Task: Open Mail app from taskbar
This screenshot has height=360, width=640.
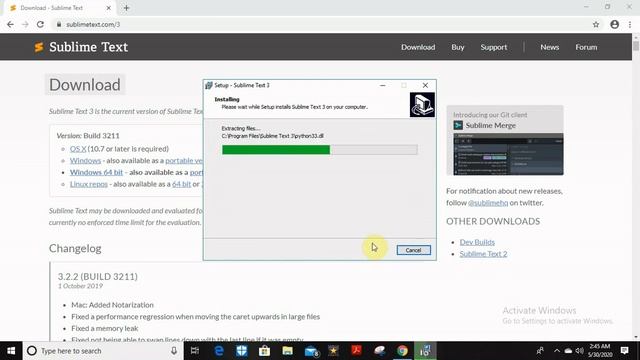Action: coord(311,351)
